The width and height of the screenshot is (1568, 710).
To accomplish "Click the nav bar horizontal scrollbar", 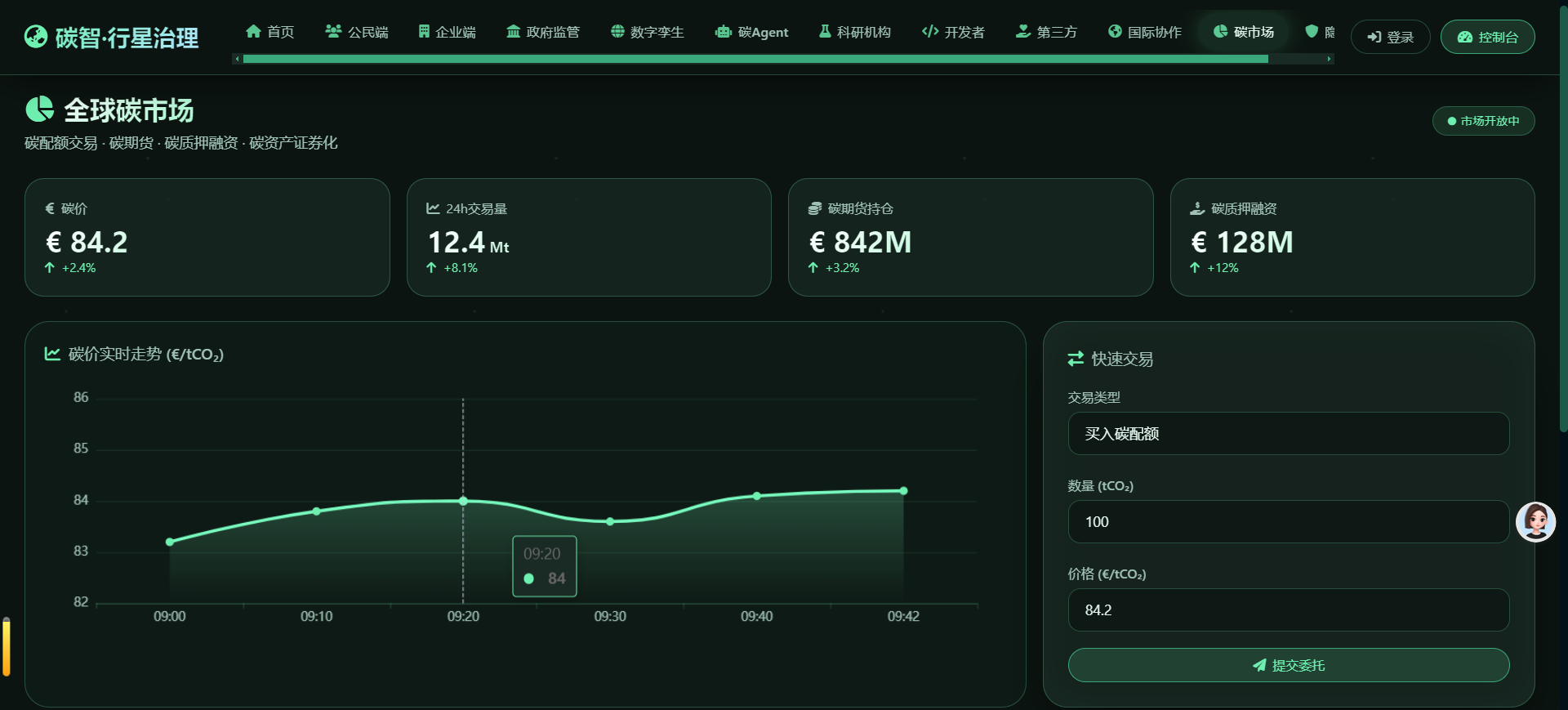I will (x=755, y=59).
